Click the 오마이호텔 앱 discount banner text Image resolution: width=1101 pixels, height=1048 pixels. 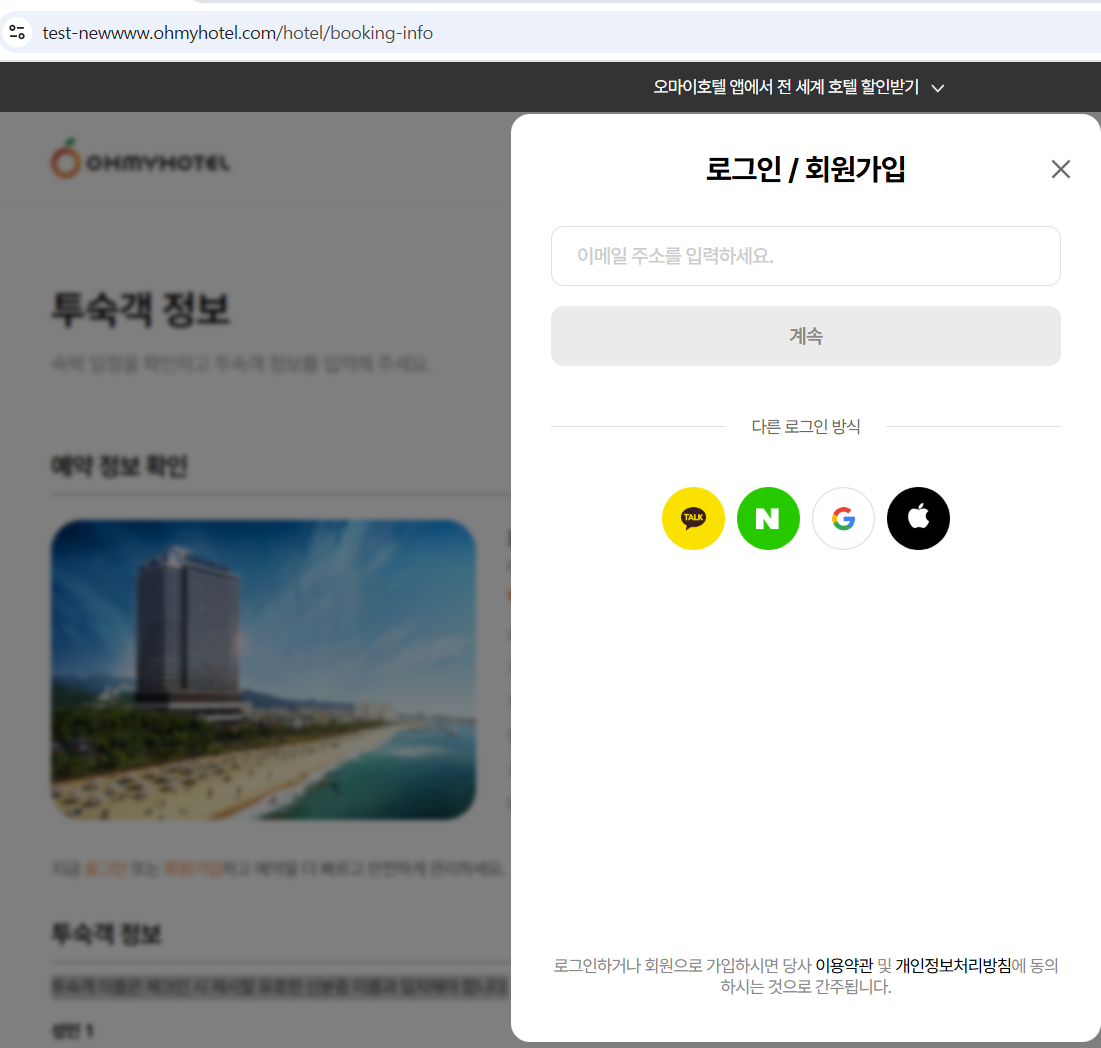tap(786, 86)
